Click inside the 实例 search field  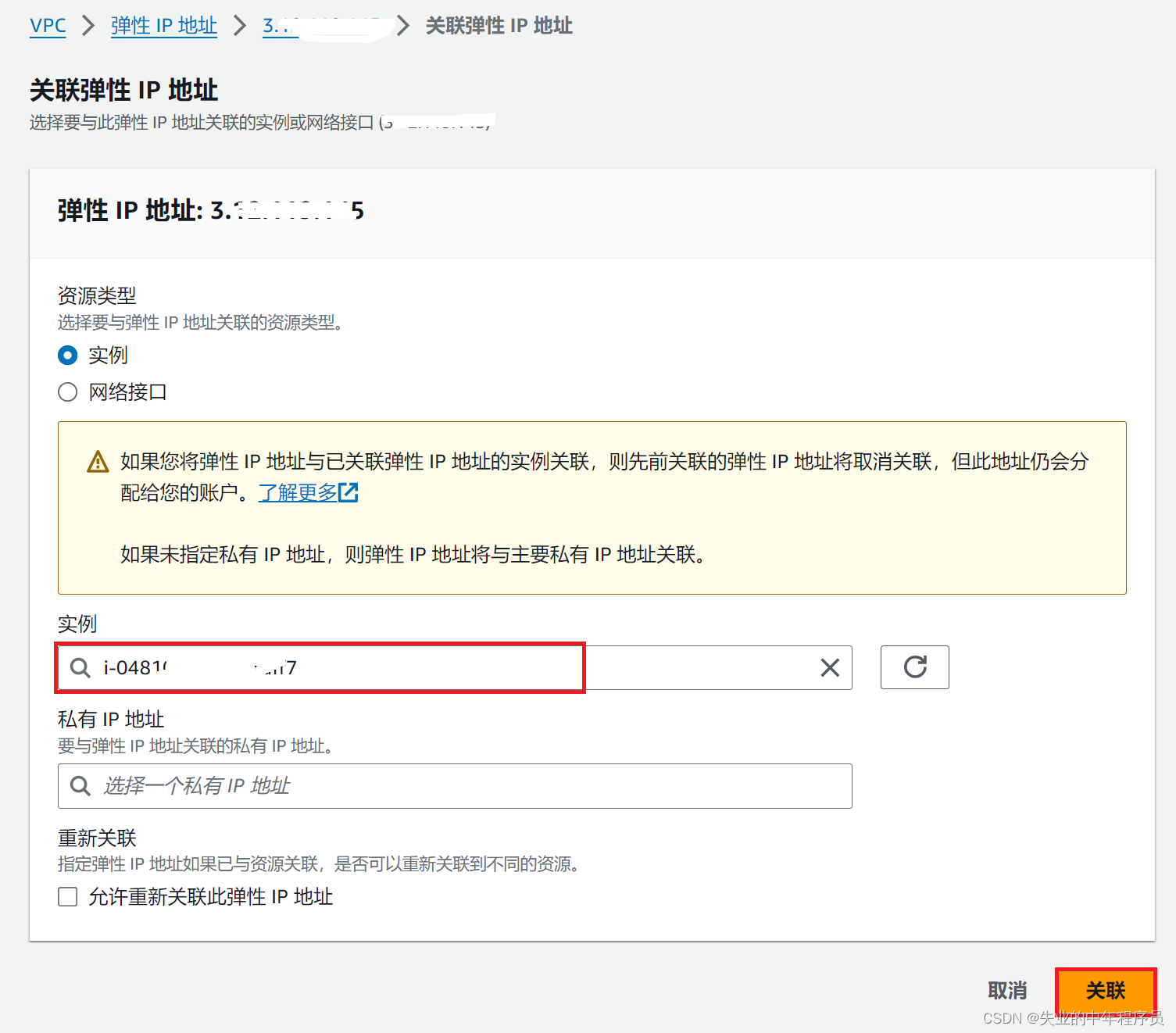pos(455,667)
